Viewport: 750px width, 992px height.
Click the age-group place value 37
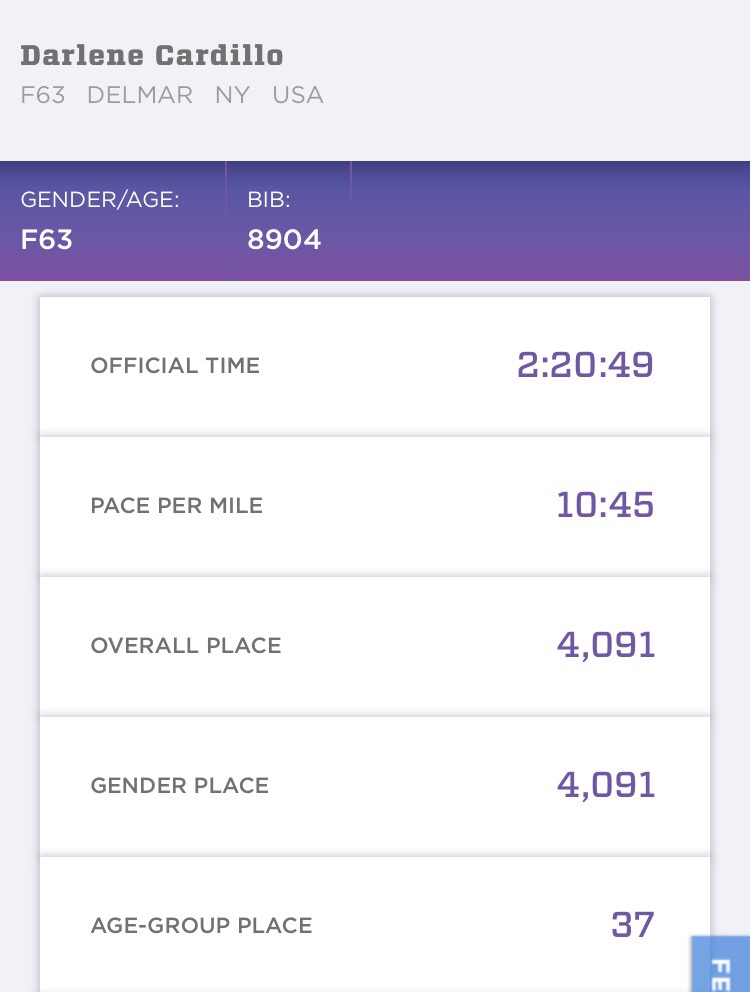pyautogui.click(x=632, y=925)
